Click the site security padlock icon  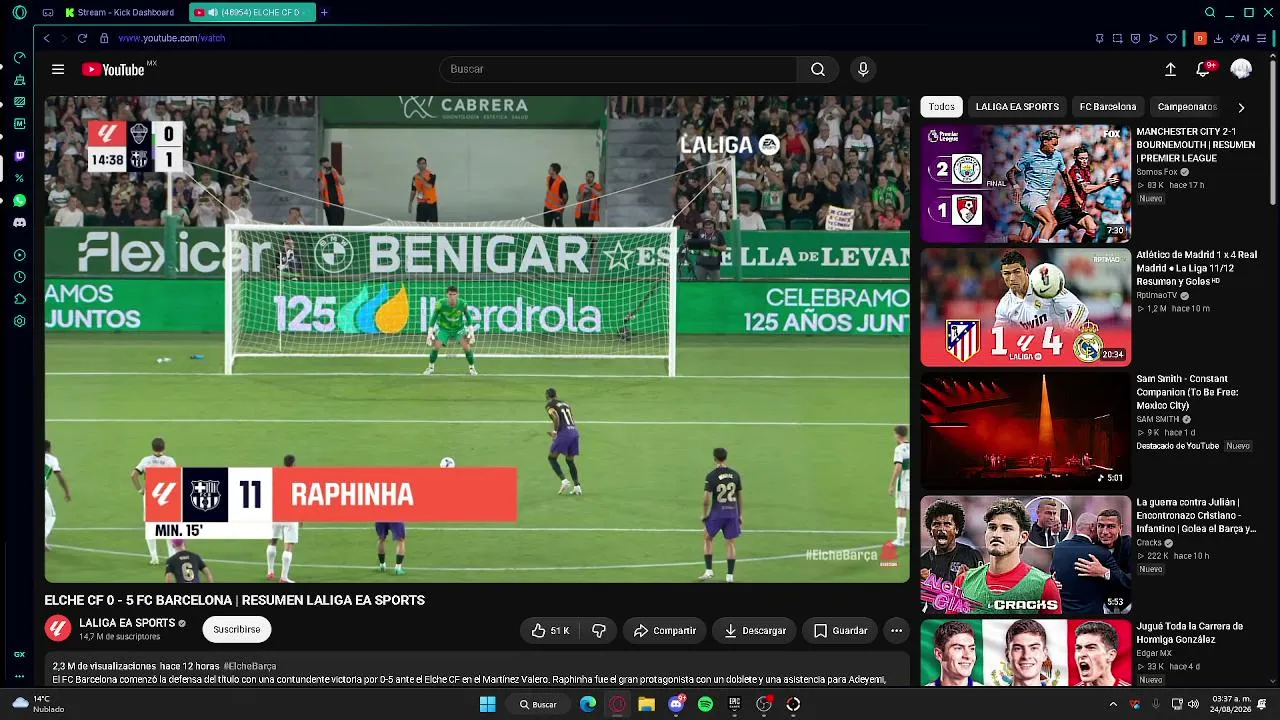[104, 38]
